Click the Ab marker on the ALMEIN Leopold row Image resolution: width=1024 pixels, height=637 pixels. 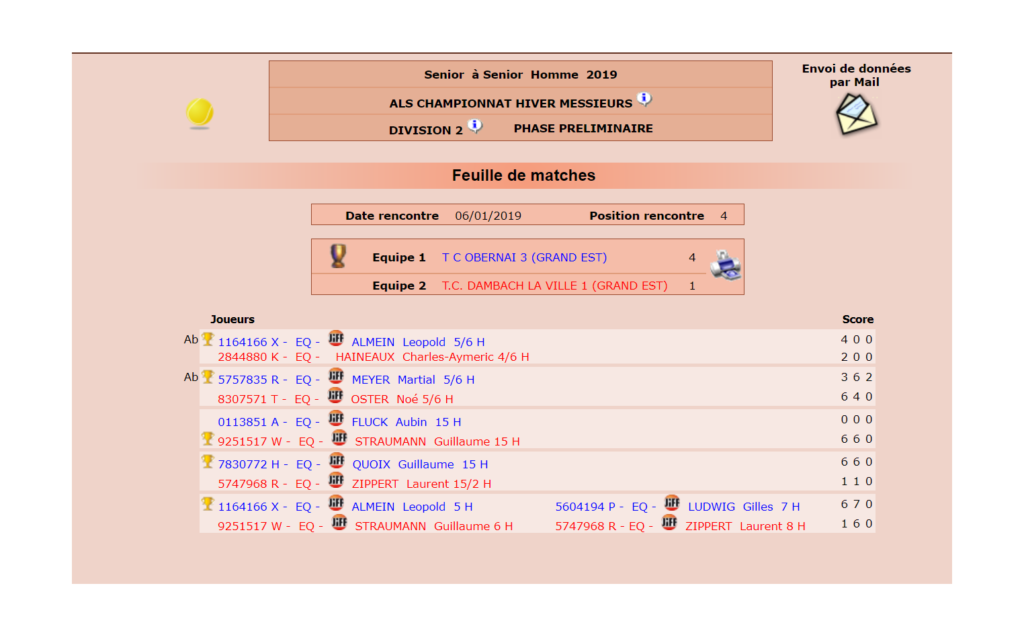click(x=191, y=340)
